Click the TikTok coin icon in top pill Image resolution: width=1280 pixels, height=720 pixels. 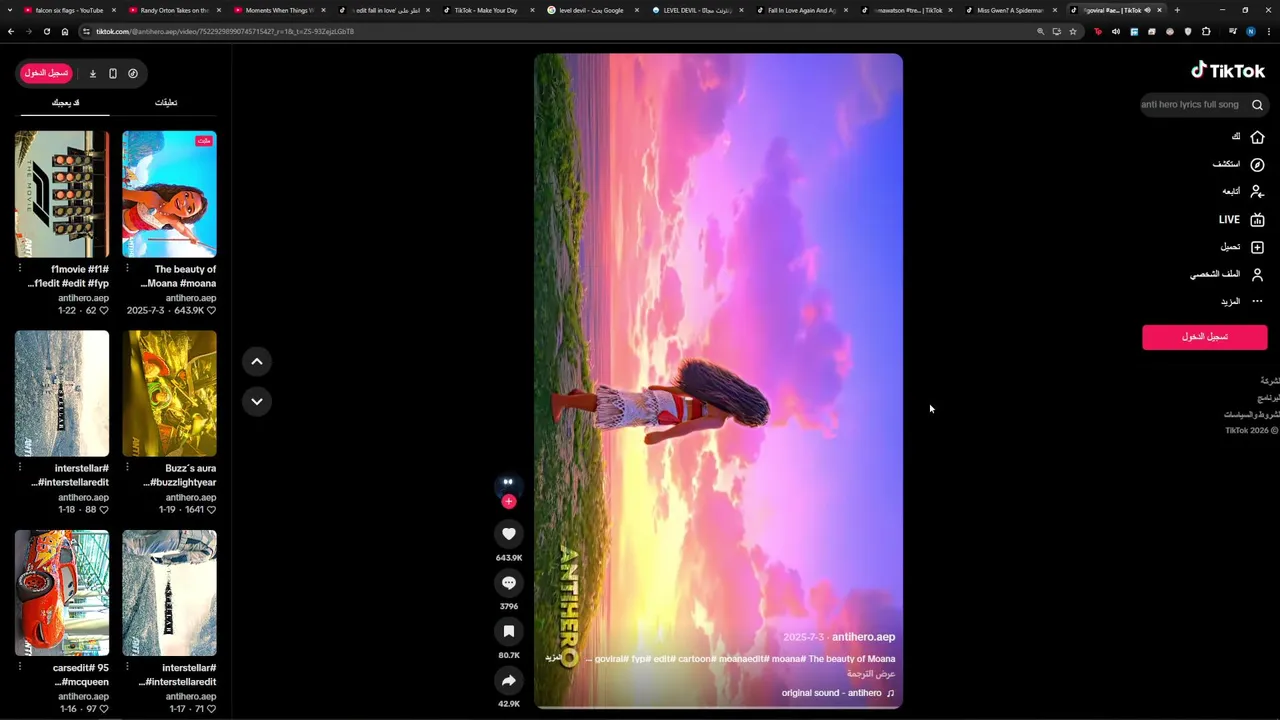pos(133,73)
